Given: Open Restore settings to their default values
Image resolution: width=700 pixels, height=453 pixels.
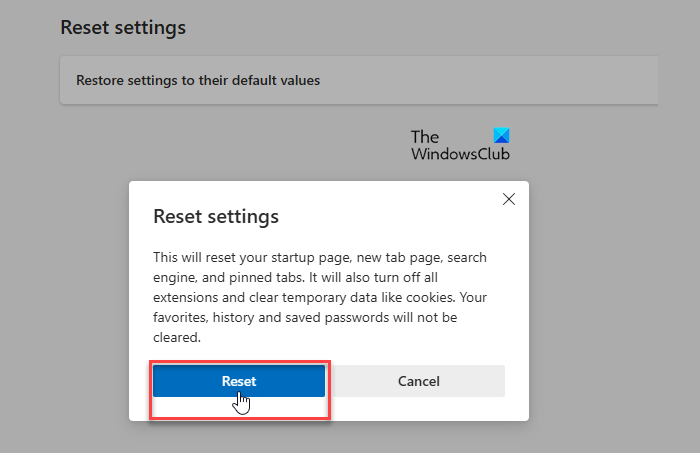Looking at the screenshot, I should click(191, 80).
